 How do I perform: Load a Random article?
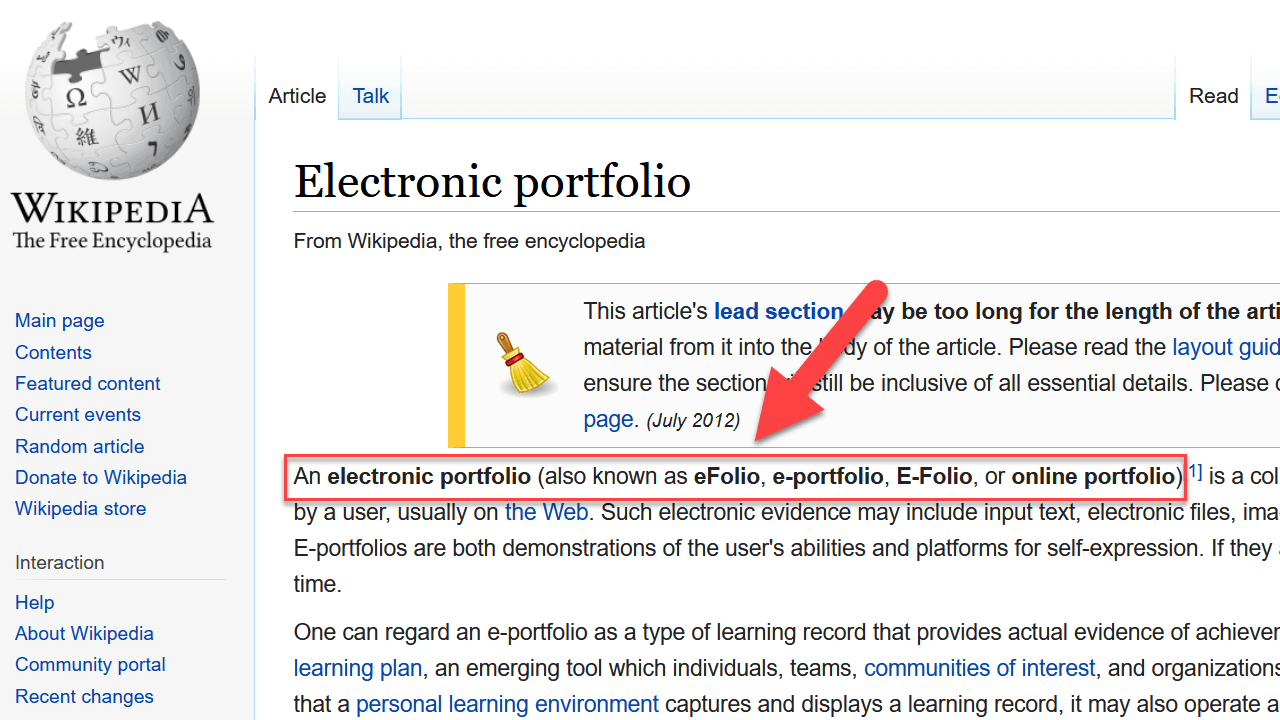click(80, 446)
